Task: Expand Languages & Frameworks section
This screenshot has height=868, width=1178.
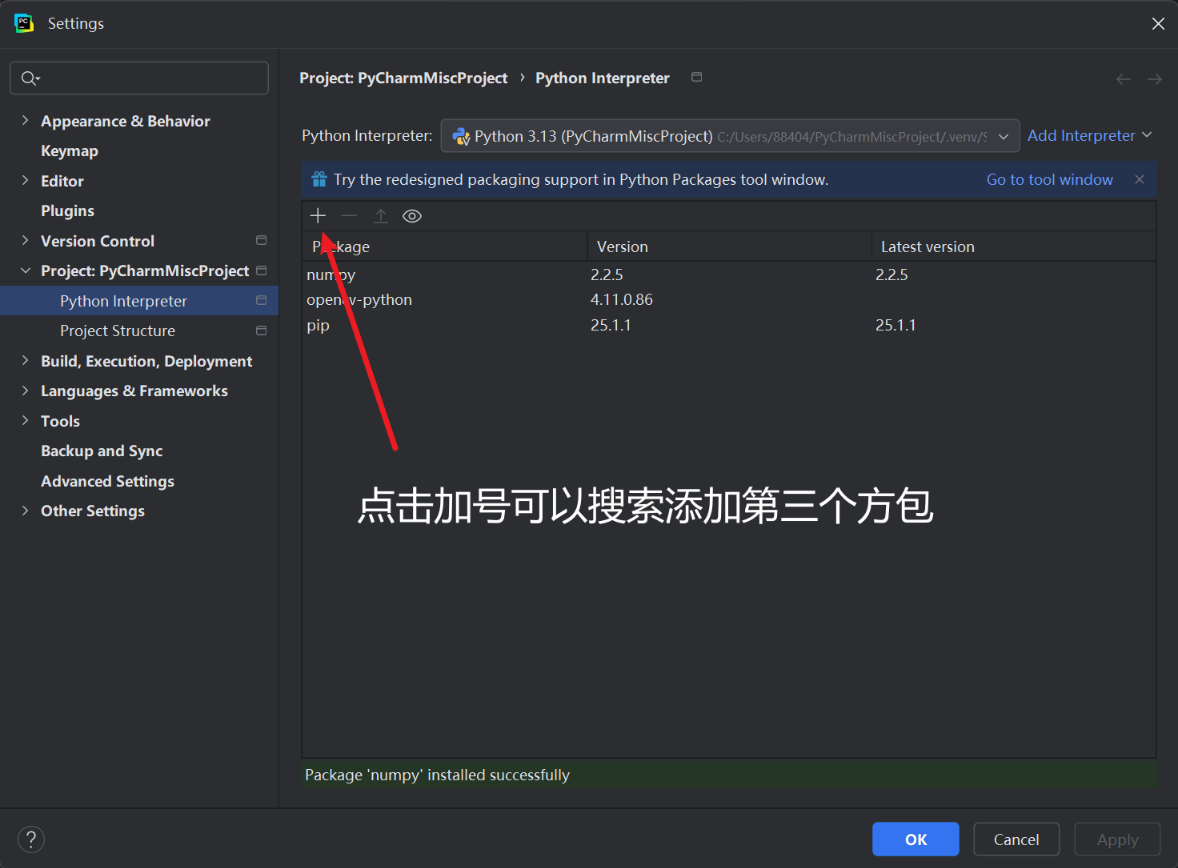Action: click(25, 391)
